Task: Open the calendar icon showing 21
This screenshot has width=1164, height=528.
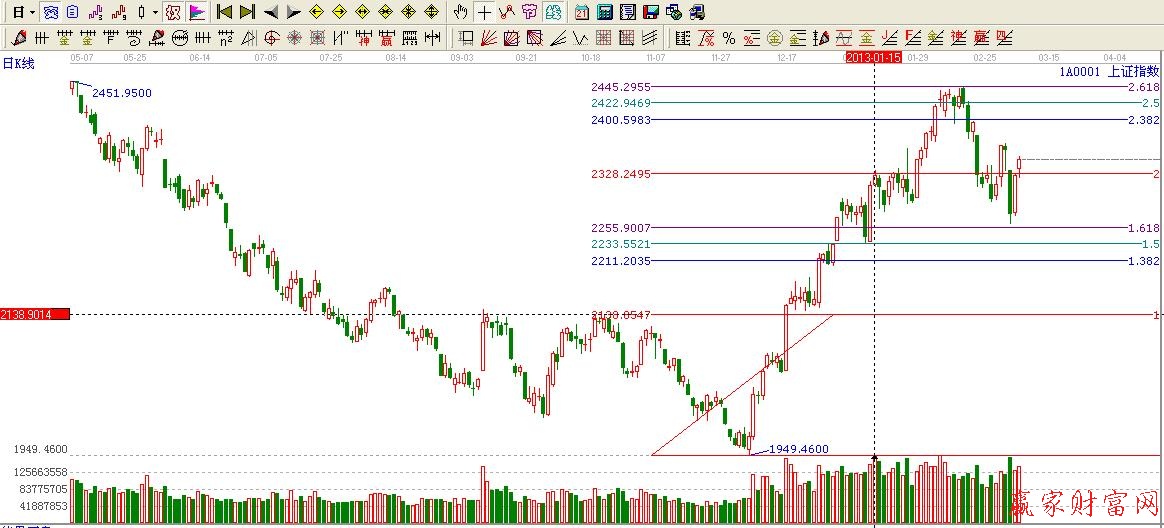Action: (x=582, y=12)
